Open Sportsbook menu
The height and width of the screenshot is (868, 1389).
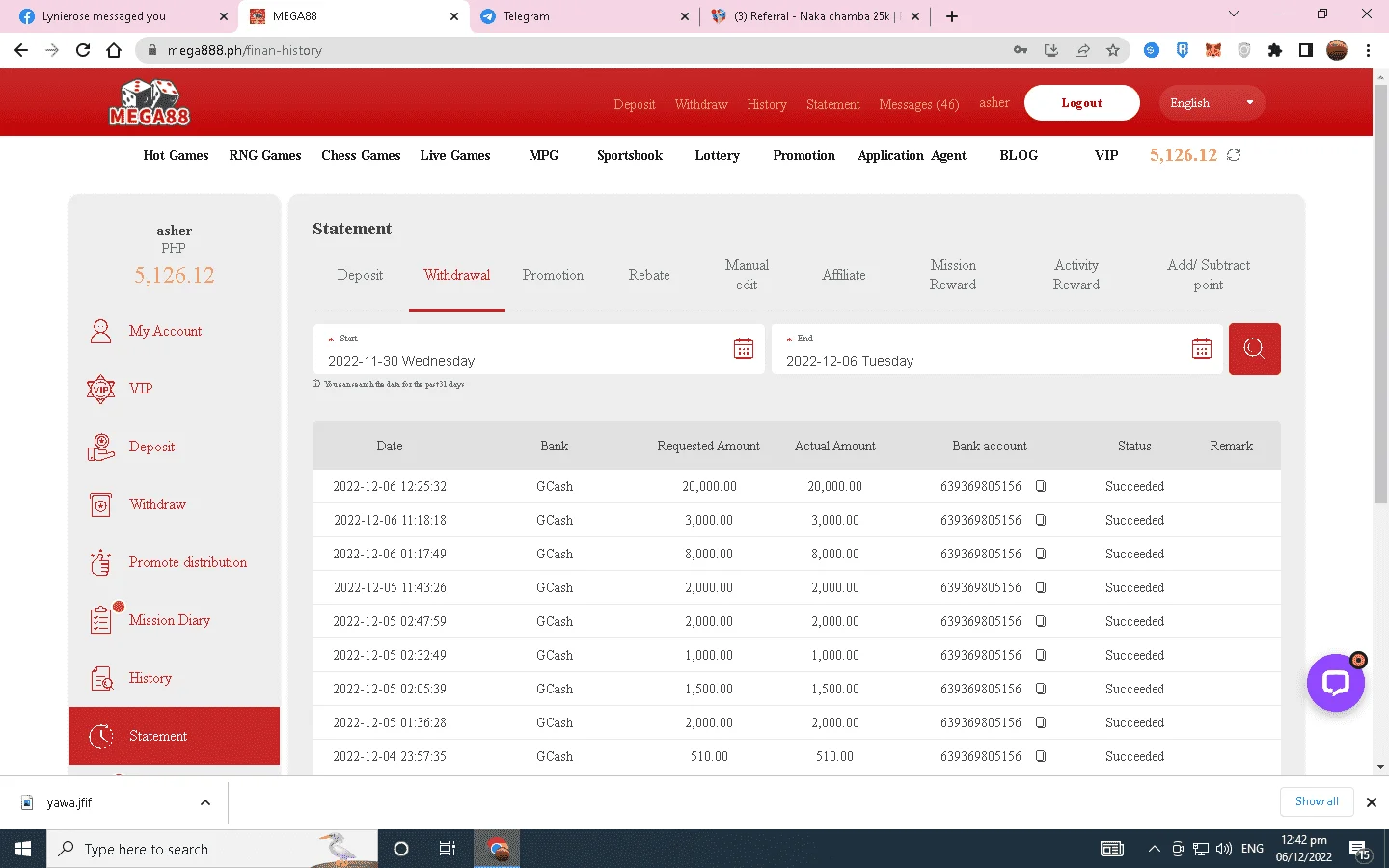click(630, 155)
